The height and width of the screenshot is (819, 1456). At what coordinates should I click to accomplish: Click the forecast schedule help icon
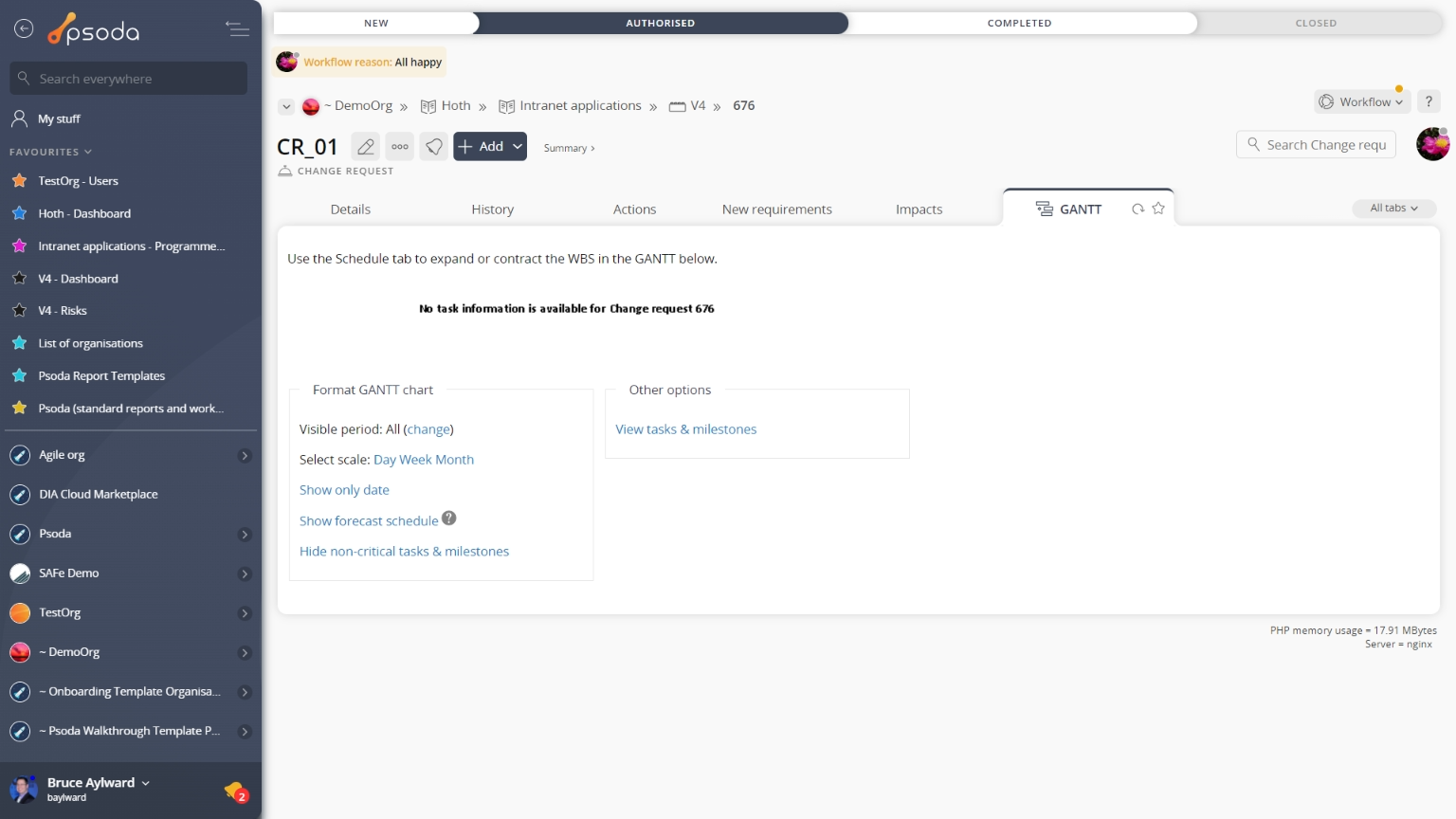coord(449,519)
